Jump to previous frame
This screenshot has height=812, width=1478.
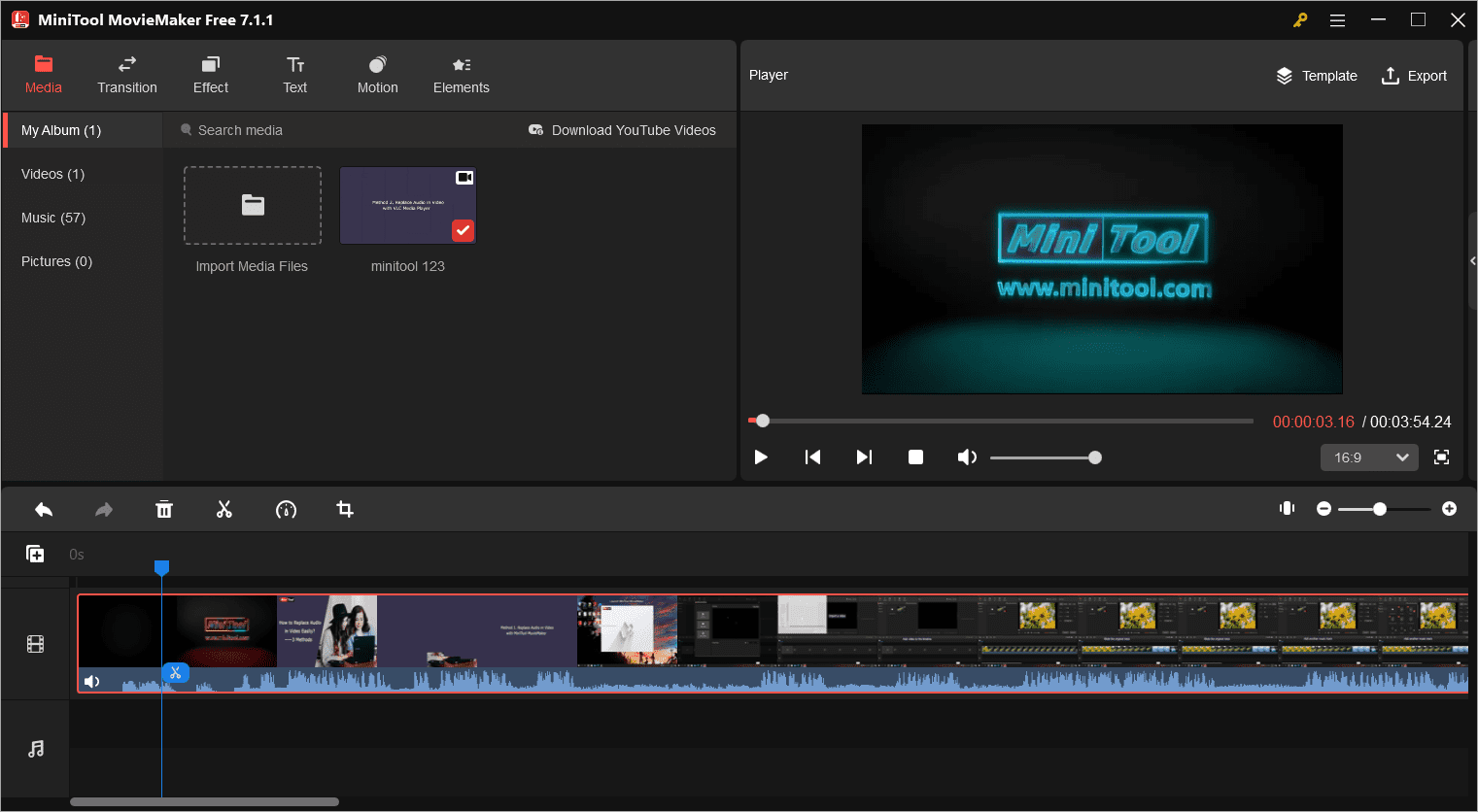pyautogui.click(x=813, y=457)
